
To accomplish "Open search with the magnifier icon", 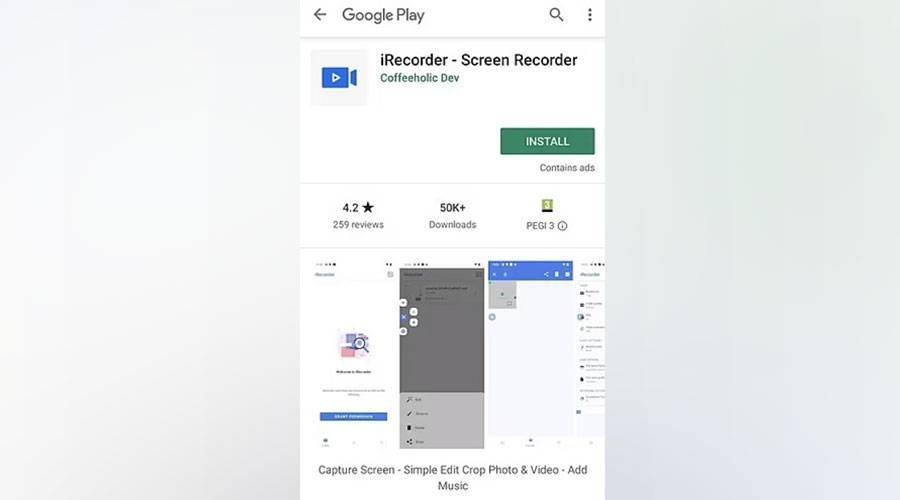I will [556, 14].
